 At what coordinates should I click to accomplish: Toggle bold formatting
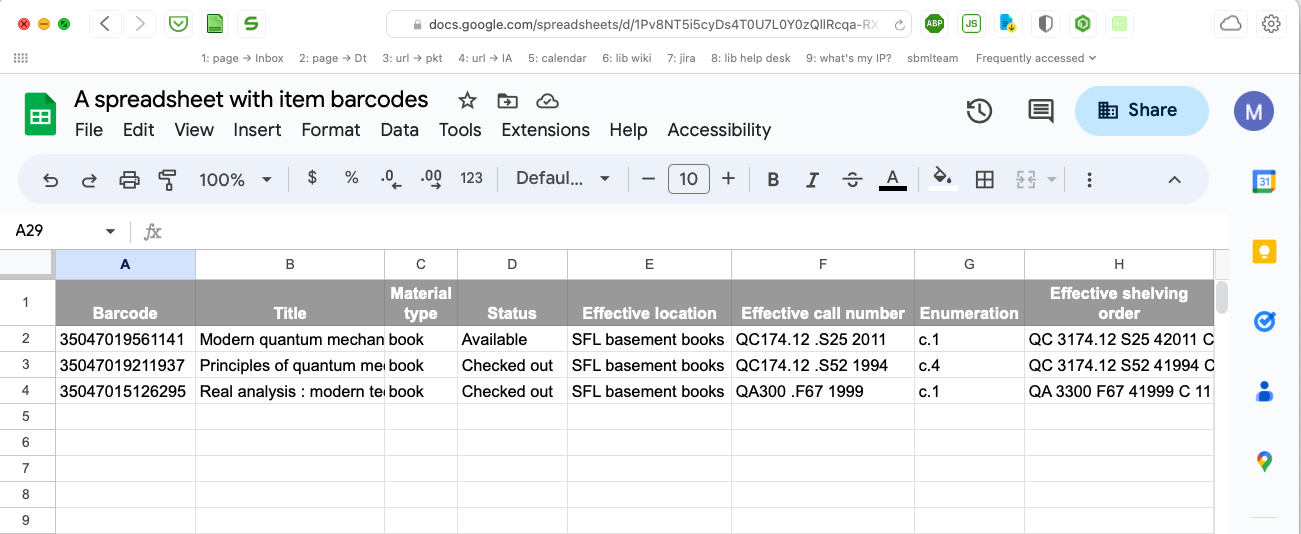point(773,180)
